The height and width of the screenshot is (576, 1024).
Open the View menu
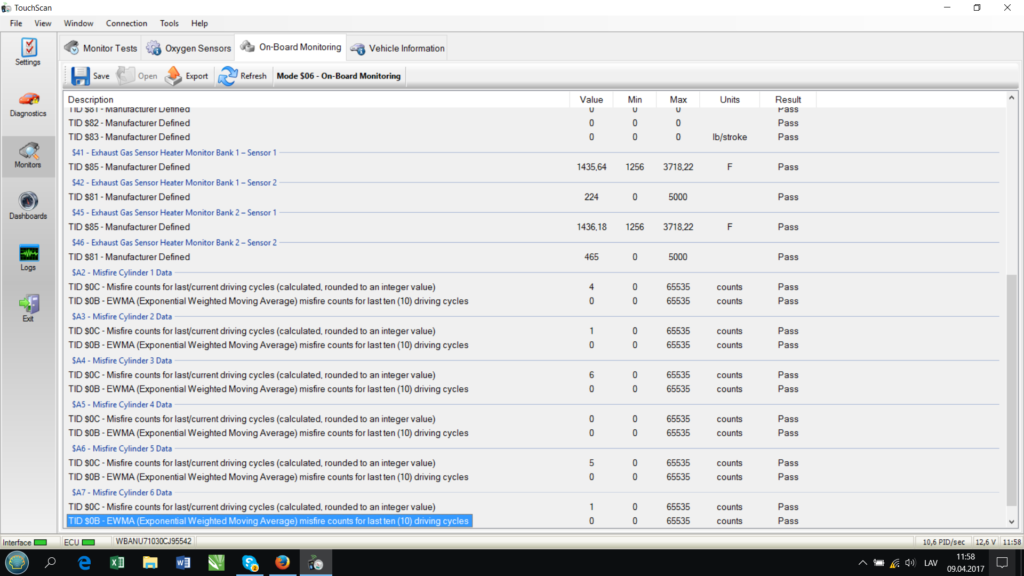tap(42, 24)
